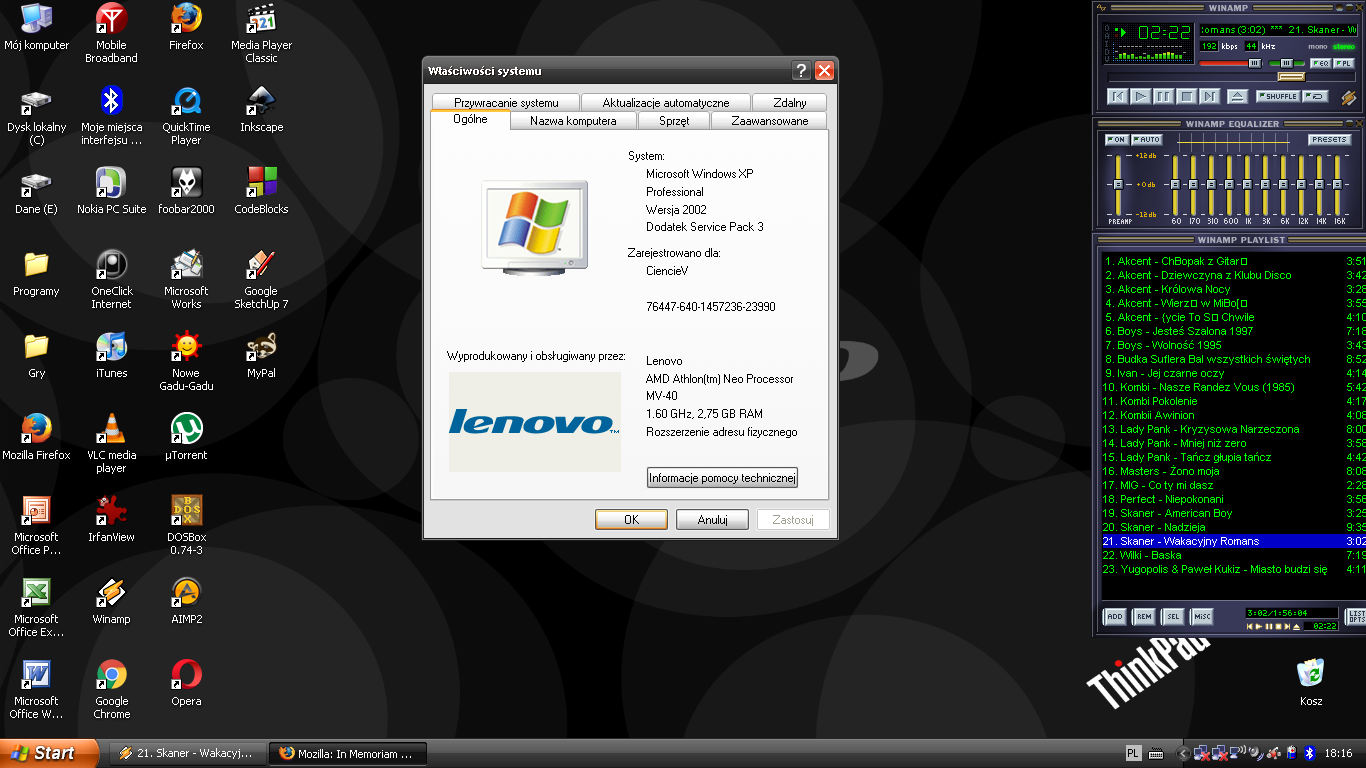Skip to previous track in Winamp main window
Viewport: 1366px width, 768px height.
click(x=1118, y=97)
